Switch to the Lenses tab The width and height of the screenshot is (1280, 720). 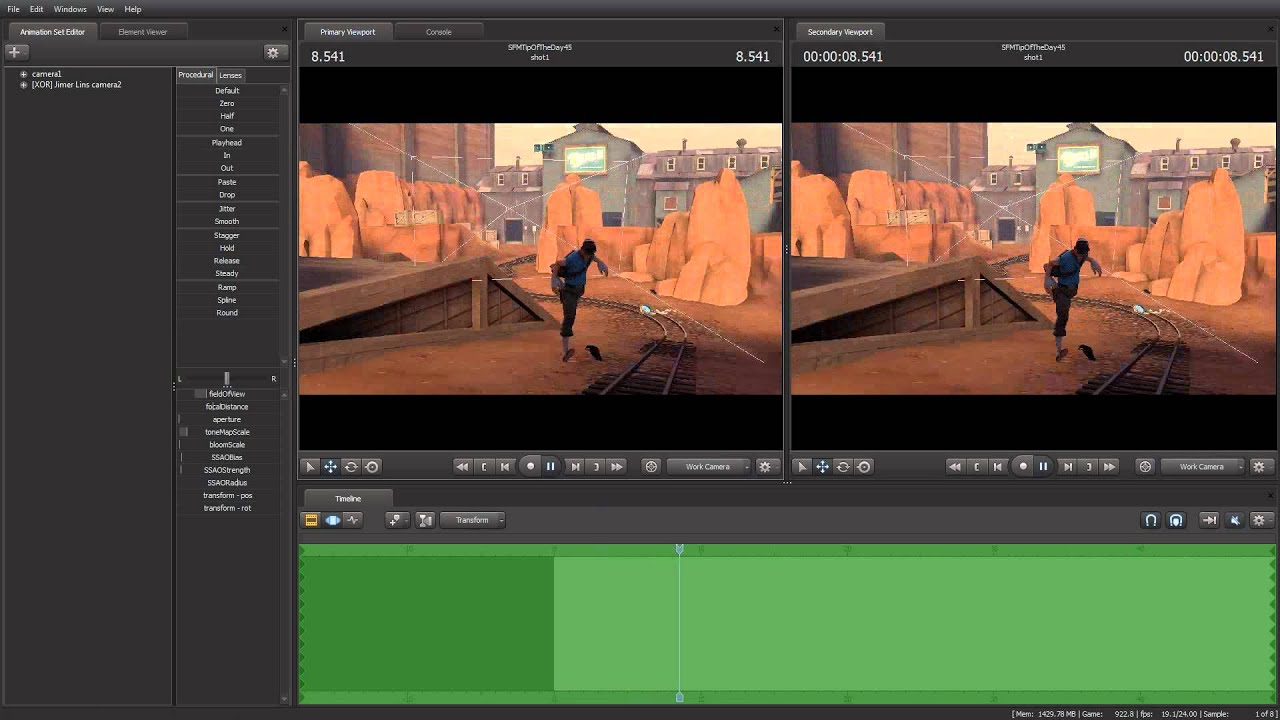pyautogui.click(x=230, y=75)
